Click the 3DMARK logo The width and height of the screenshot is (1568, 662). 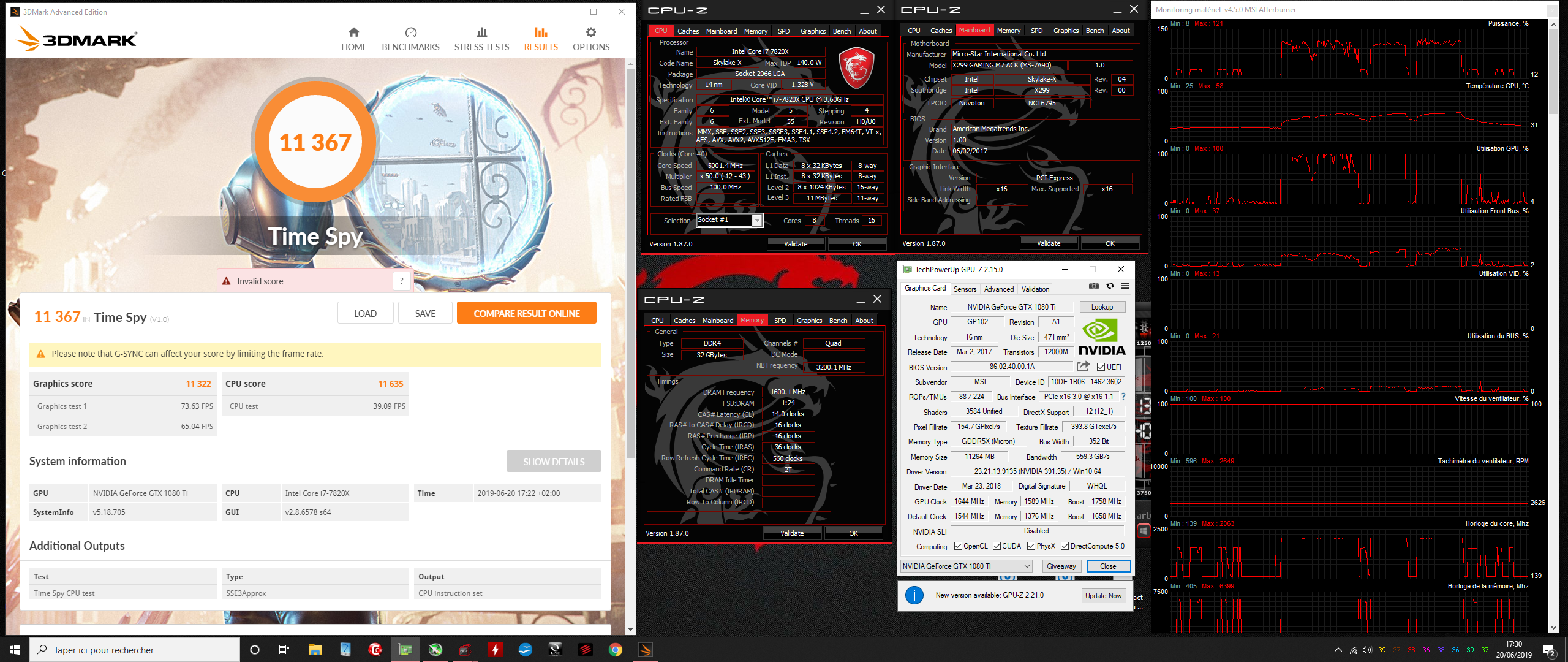pos(77,39)
